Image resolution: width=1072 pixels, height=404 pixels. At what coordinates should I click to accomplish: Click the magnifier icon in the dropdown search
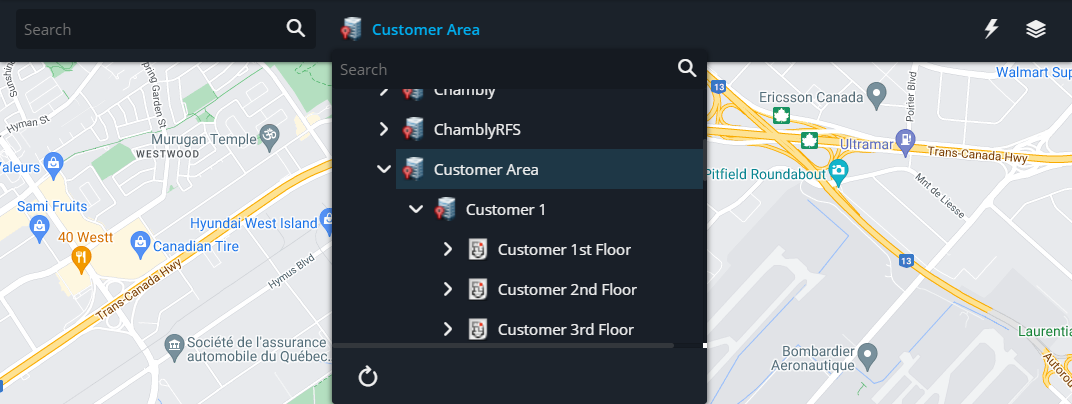point(687,68)
